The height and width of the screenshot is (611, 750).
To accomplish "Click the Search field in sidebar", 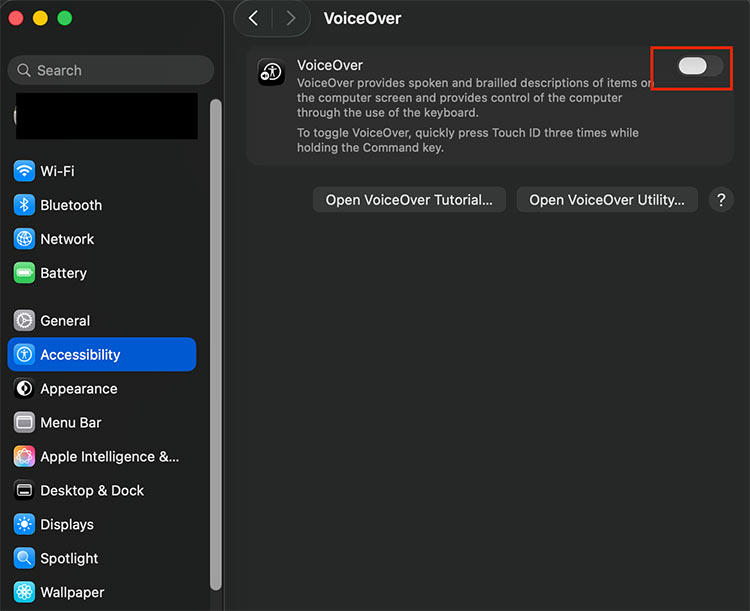I will pos(110,70).
